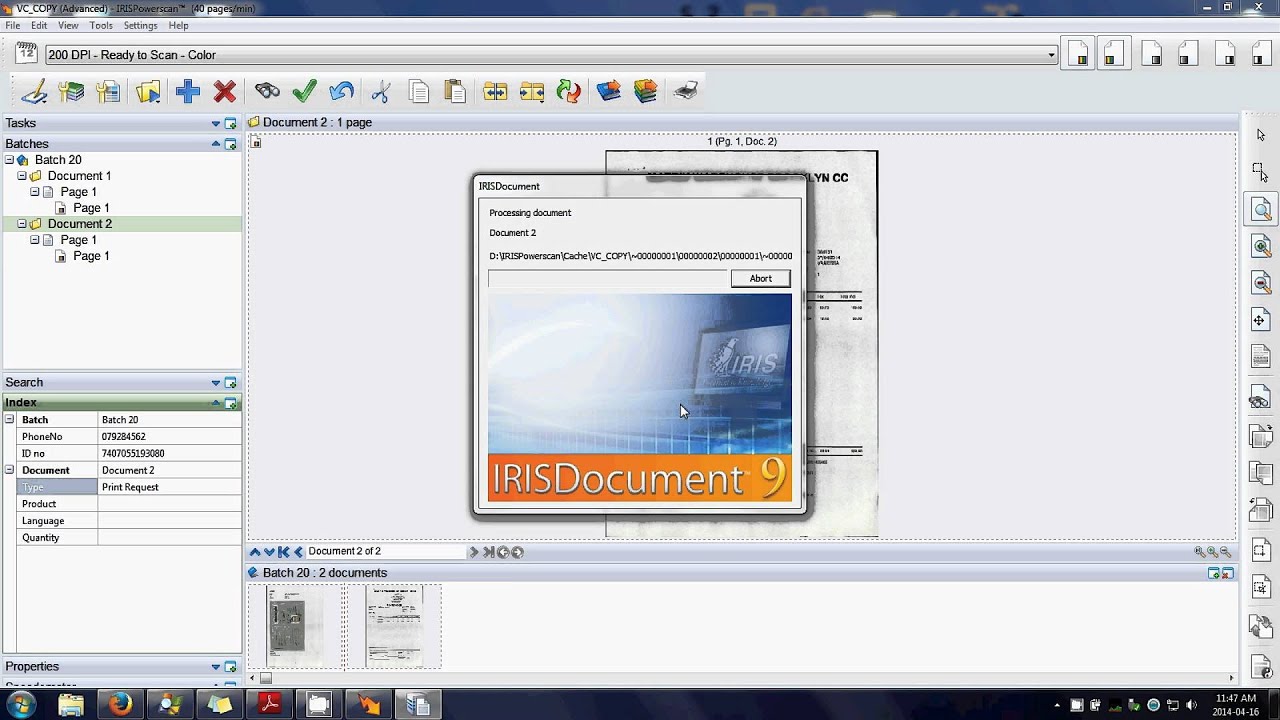Click the Quantity index field
The width and height of the screenshot is (1280, 720).
169,538
